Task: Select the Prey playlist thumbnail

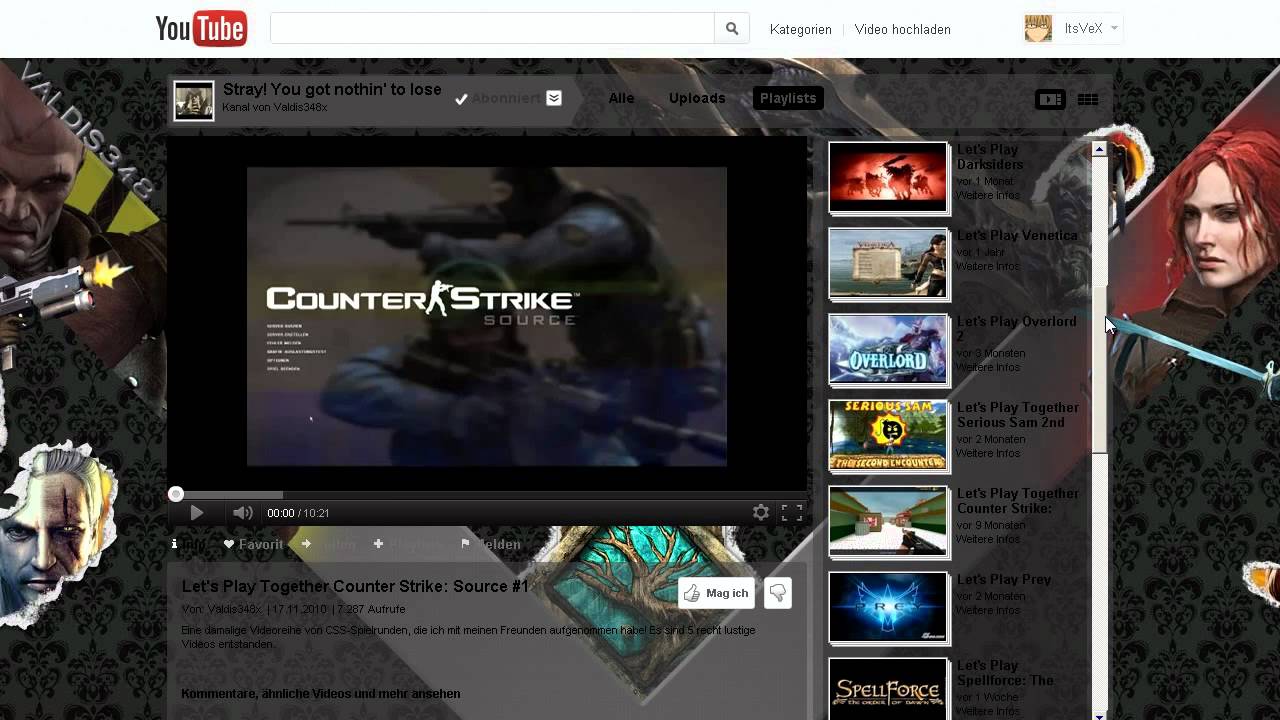Action: (x=888, y=608)
